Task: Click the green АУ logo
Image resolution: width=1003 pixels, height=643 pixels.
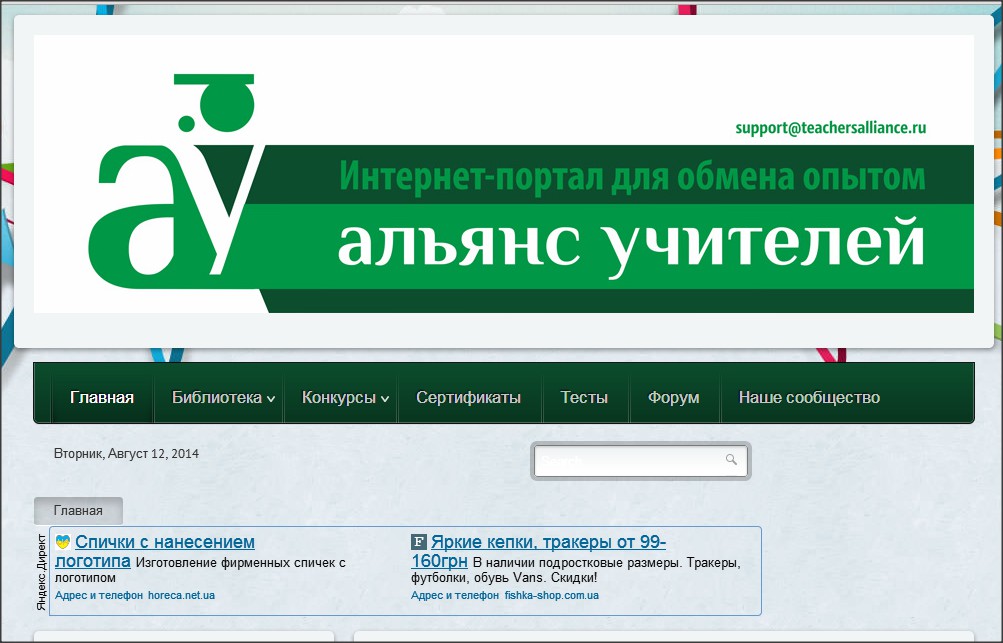Action: click(176, 181)
